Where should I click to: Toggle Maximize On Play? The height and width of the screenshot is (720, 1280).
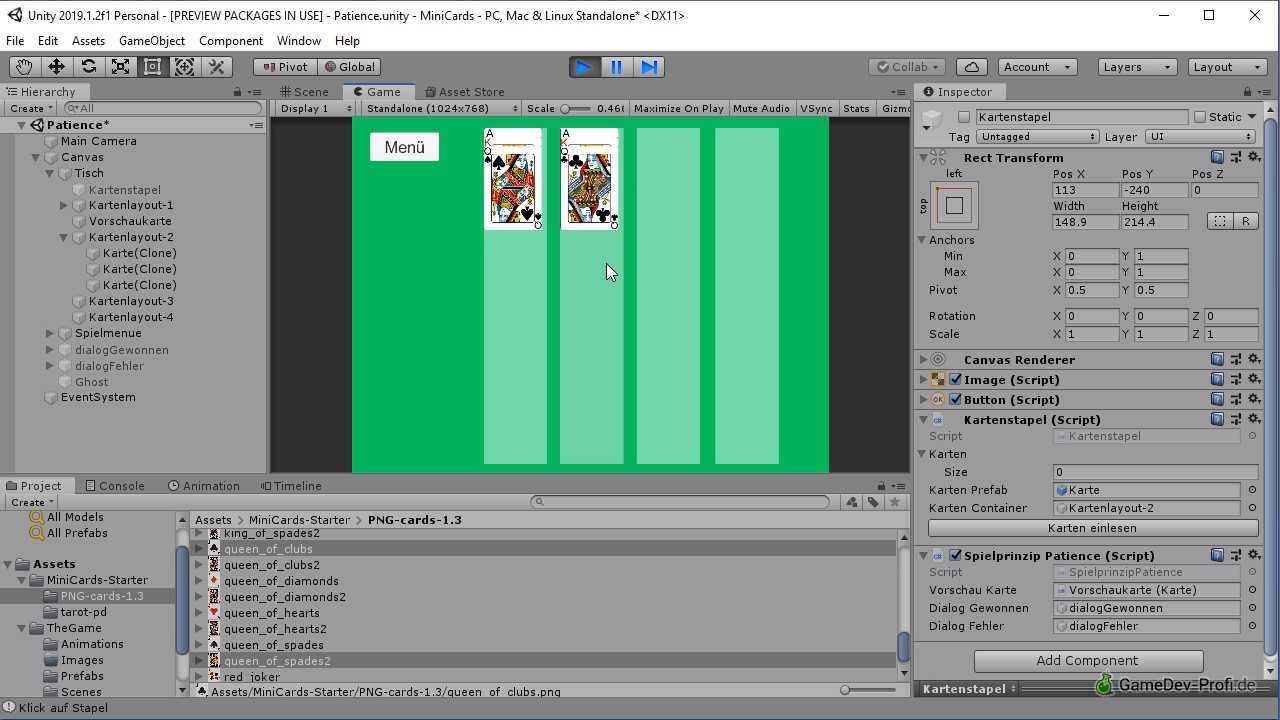(x=678, y=108)
